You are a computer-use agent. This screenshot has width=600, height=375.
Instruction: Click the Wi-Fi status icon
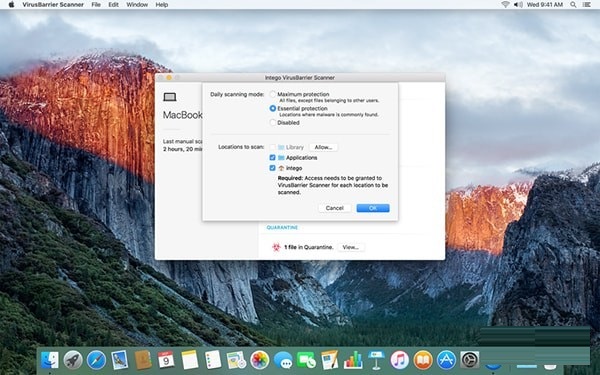tap(505, 5)
